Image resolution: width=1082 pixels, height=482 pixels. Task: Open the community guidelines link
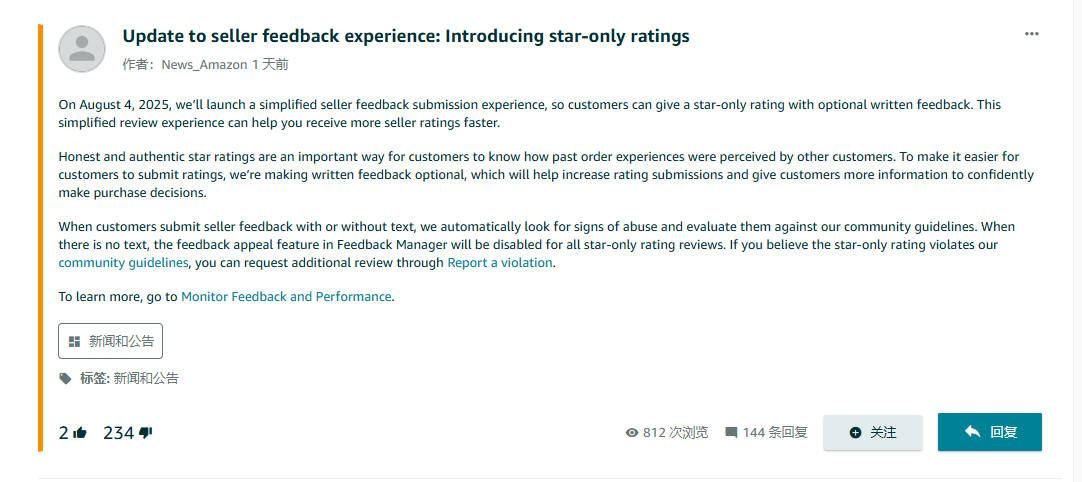pyautogui.click(x=124, y=262)
